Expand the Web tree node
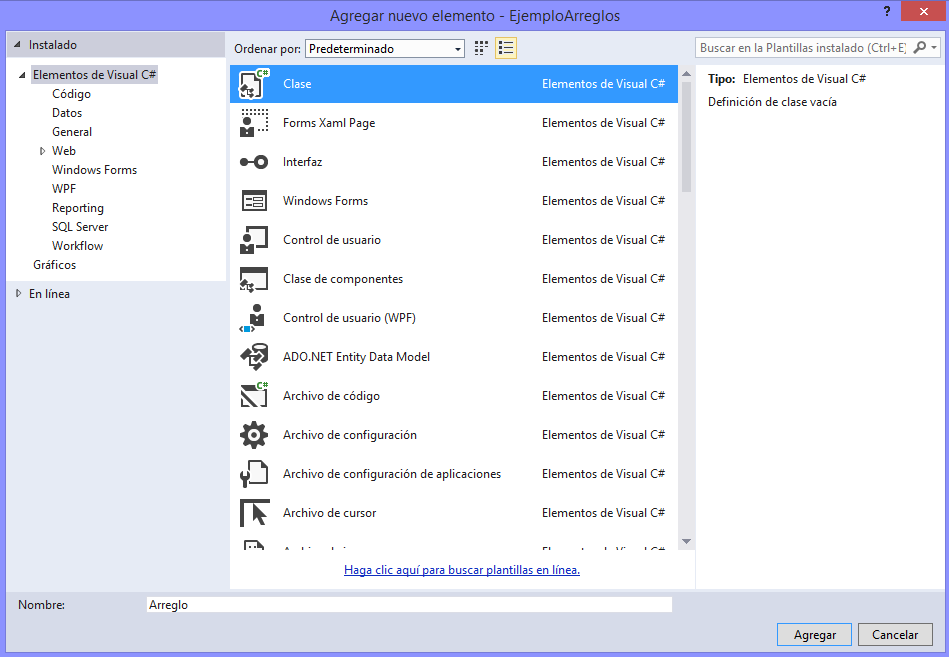 43,151
